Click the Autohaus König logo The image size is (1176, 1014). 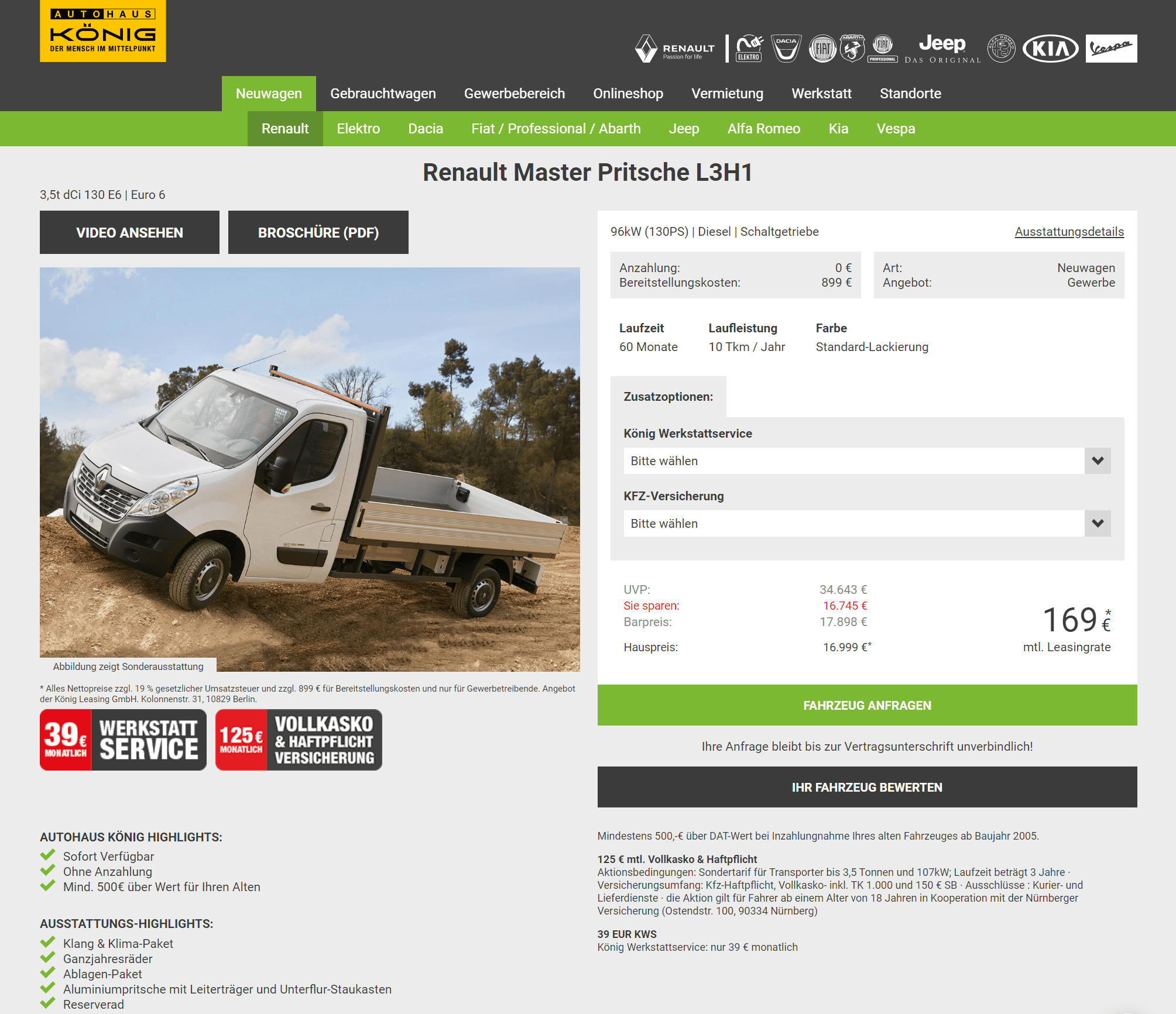click(102, 30)
